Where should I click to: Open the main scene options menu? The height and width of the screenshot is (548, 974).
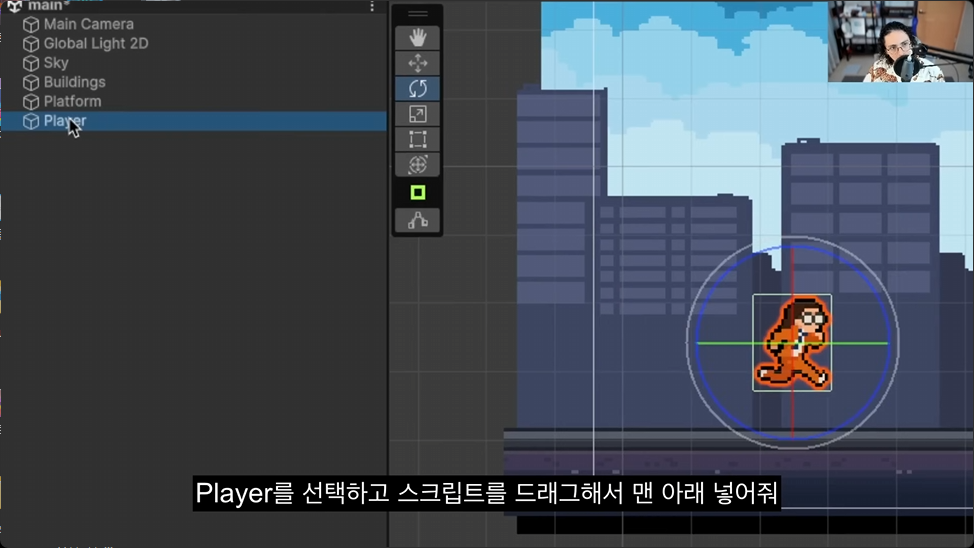[x=371, y=6]
